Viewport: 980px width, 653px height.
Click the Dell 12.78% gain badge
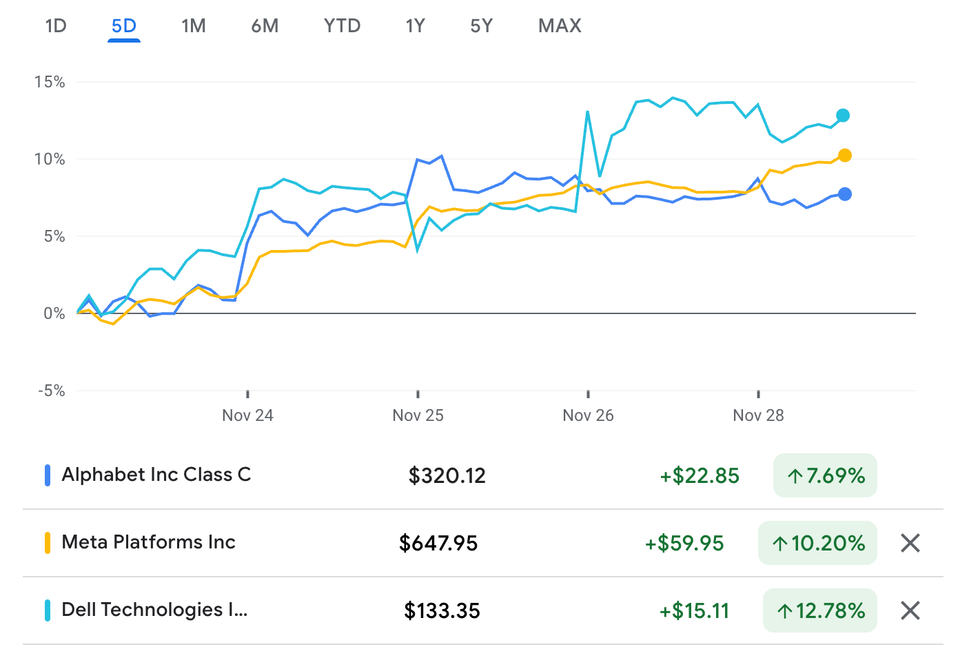click(820, 610)
